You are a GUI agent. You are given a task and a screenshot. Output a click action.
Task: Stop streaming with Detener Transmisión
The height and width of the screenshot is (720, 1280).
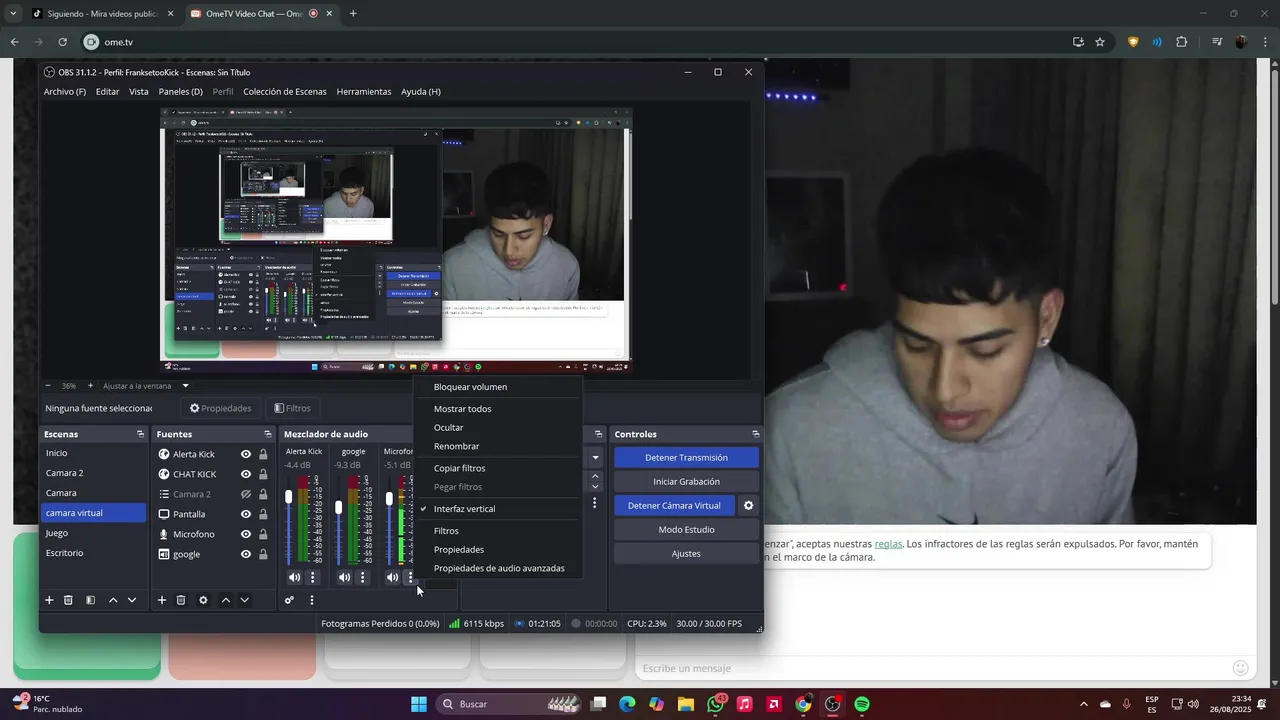tap(686, 458)
